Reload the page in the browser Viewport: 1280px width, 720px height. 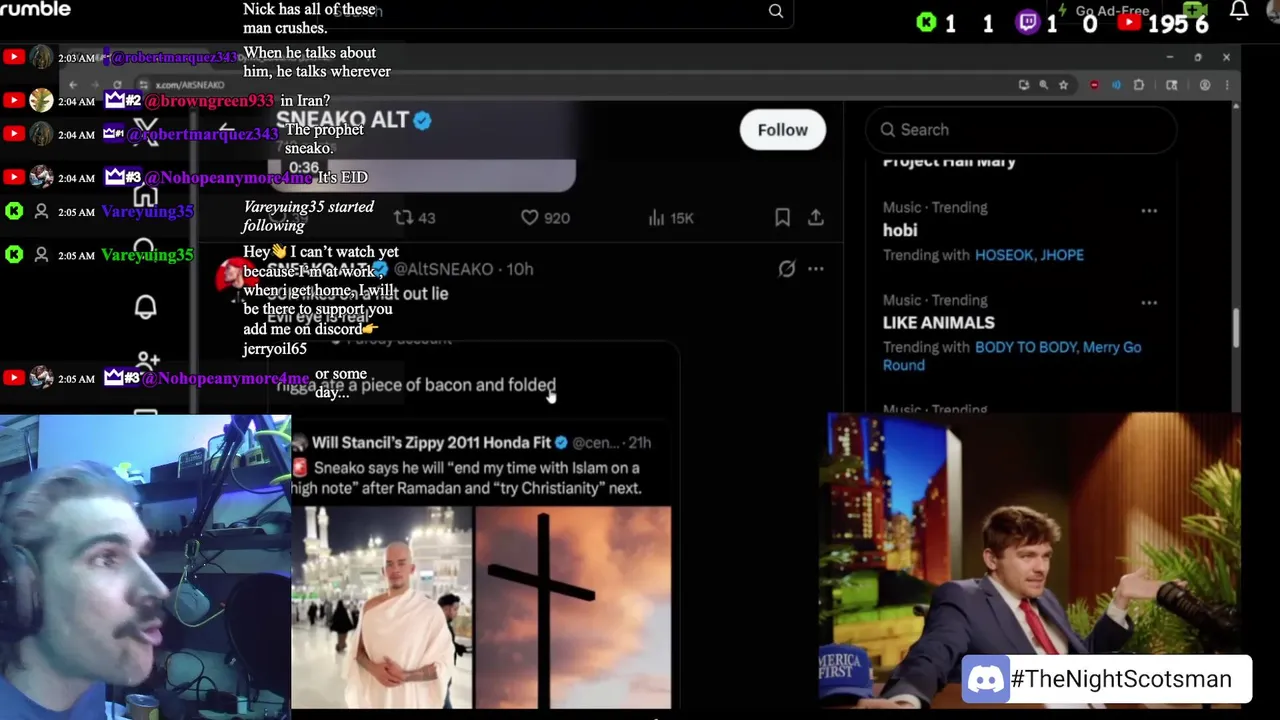click(118, 85)
